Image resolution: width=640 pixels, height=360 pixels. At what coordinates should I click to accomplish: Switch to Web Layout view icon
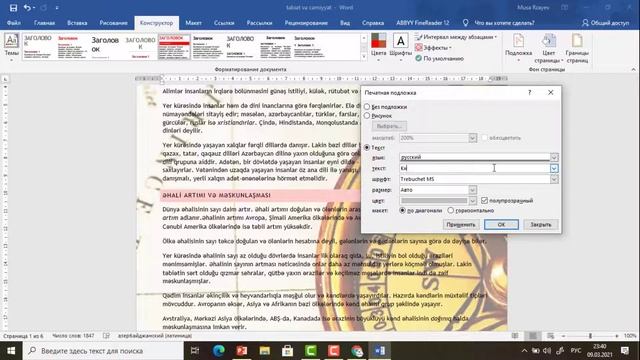551,336
